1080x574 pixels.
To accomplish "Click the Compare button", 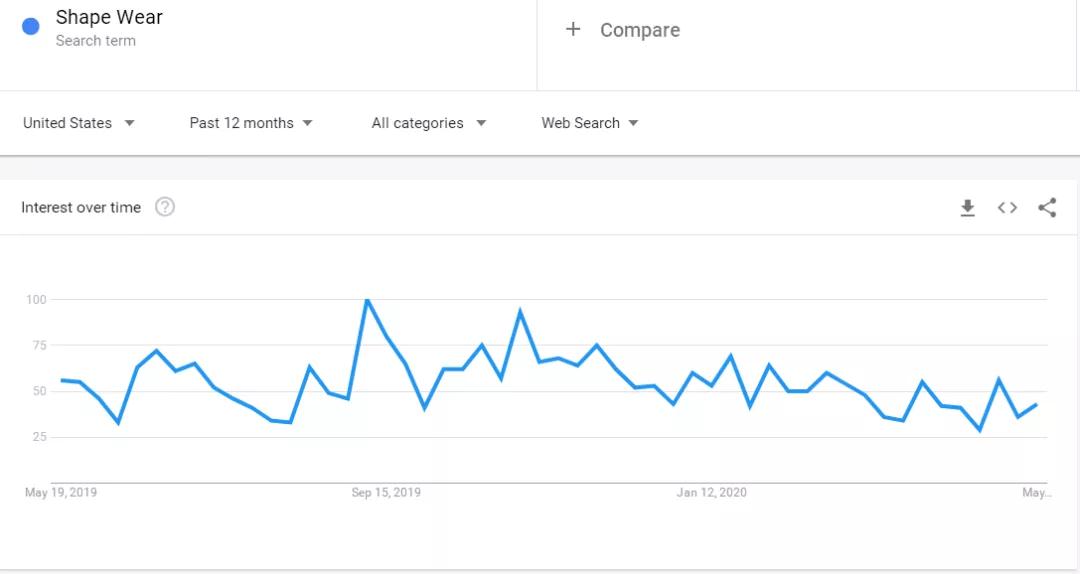I will tap(639, 30).
